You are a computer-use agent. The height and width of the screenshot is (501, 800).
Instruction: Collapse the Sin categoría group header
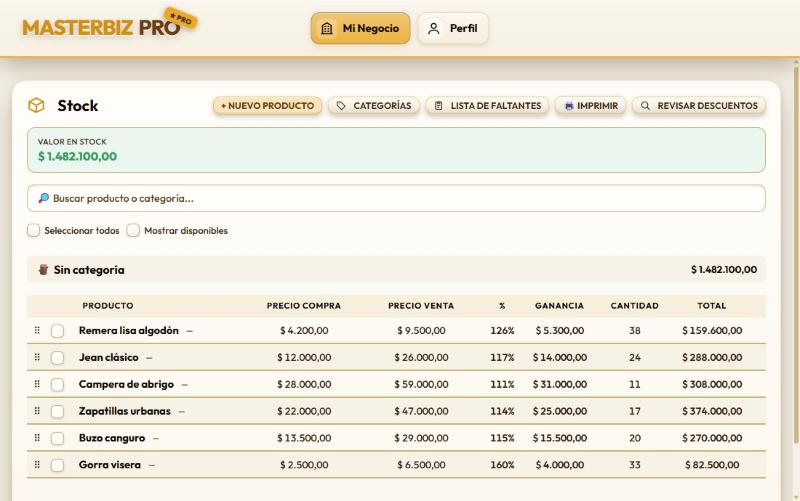396,269
